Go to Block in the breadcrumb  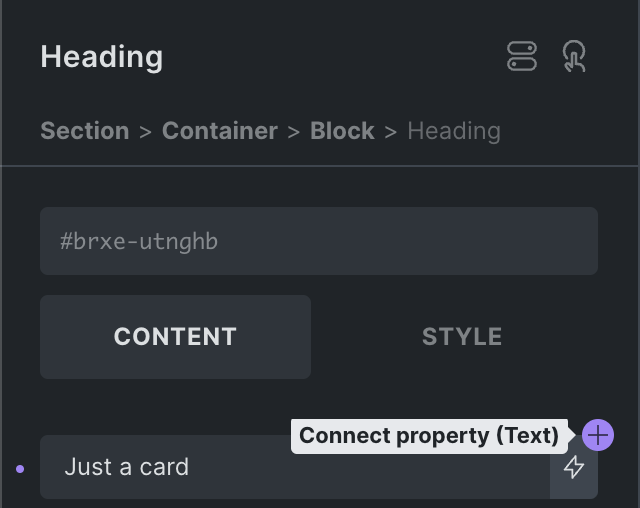(342, 131)
